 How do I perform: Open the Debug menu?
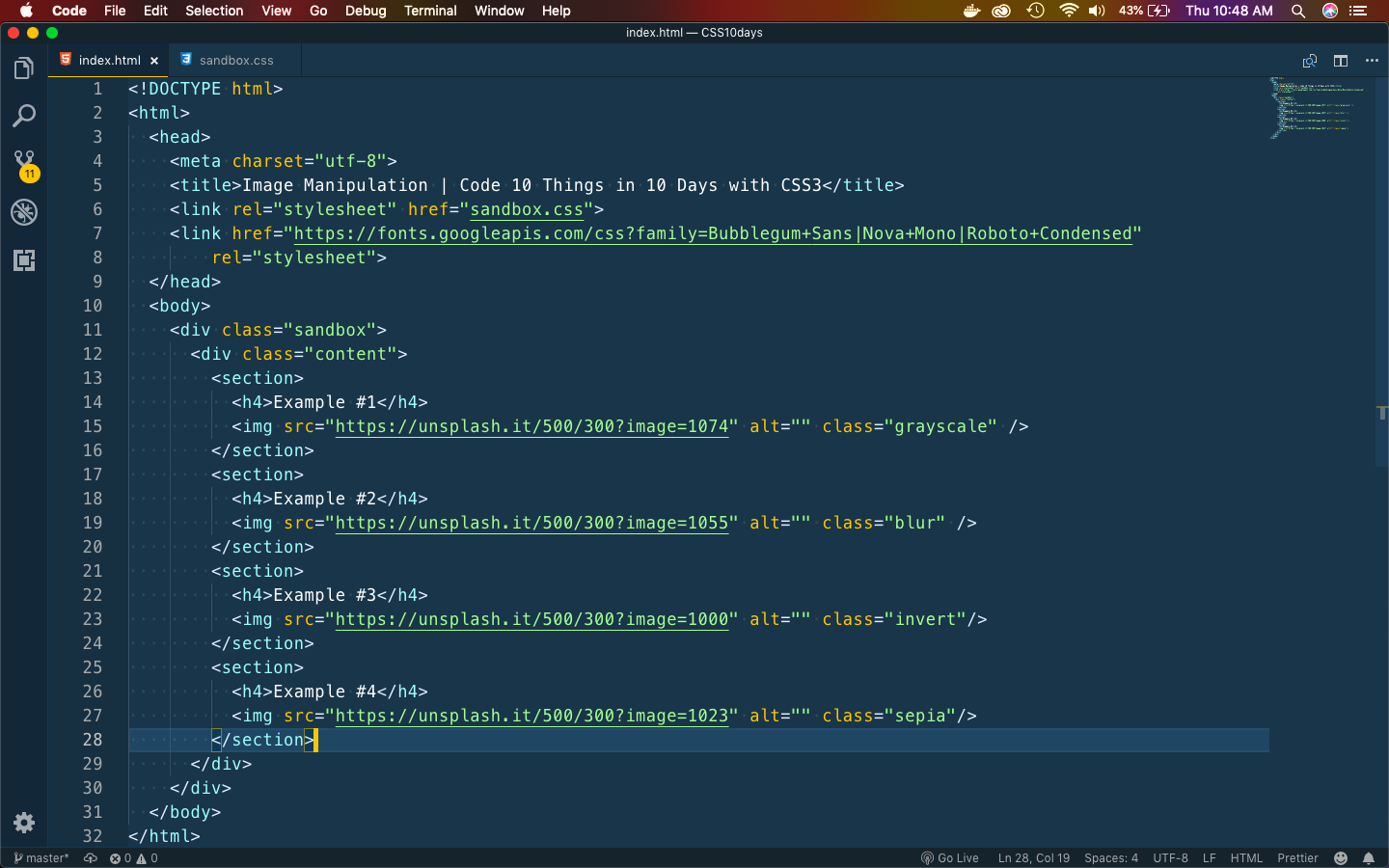click(366, 11)
